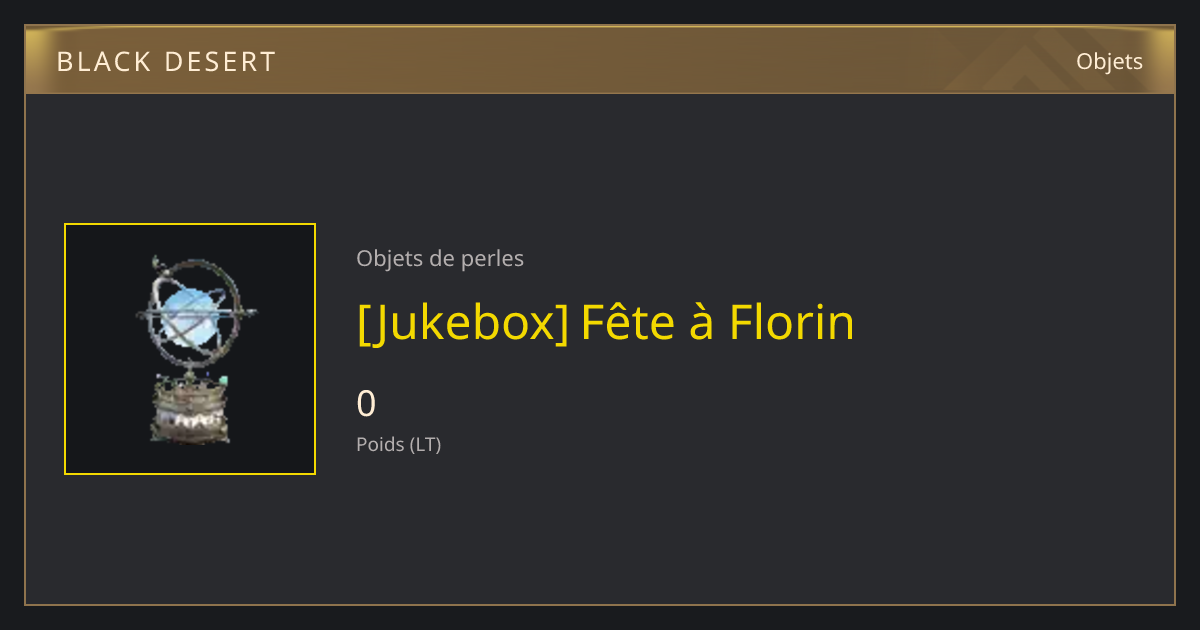
Task: Click the jukebox armillary sphere item icon
Action: tap(190, 349)
